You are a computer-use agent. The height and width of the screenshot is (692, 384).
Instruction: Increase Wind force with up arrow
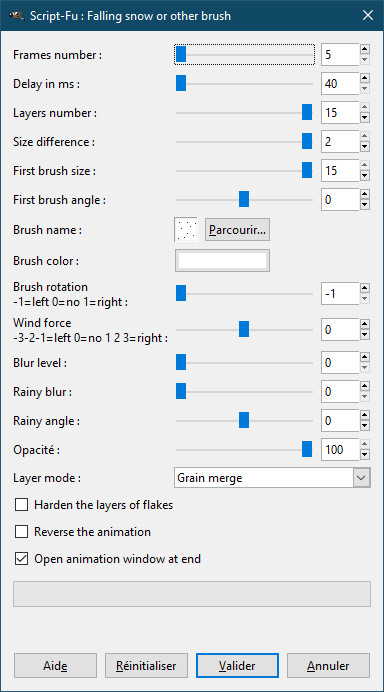point(365,324)
